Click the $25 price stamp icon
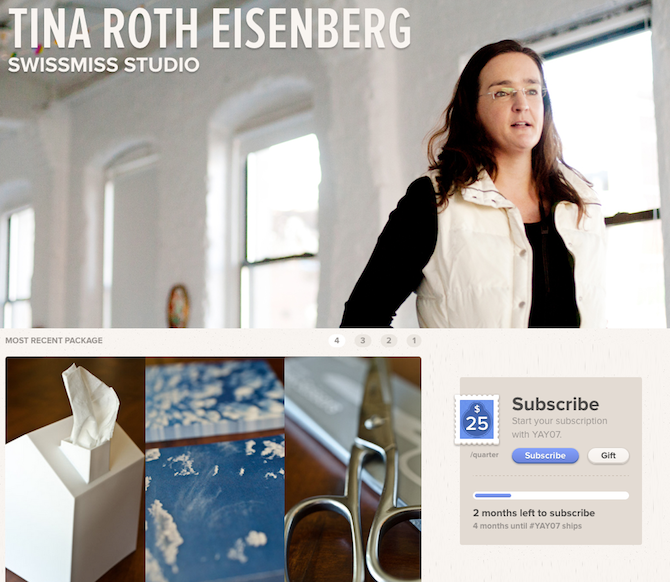Screen dimensions: 670x582 (x=476, y=420)
